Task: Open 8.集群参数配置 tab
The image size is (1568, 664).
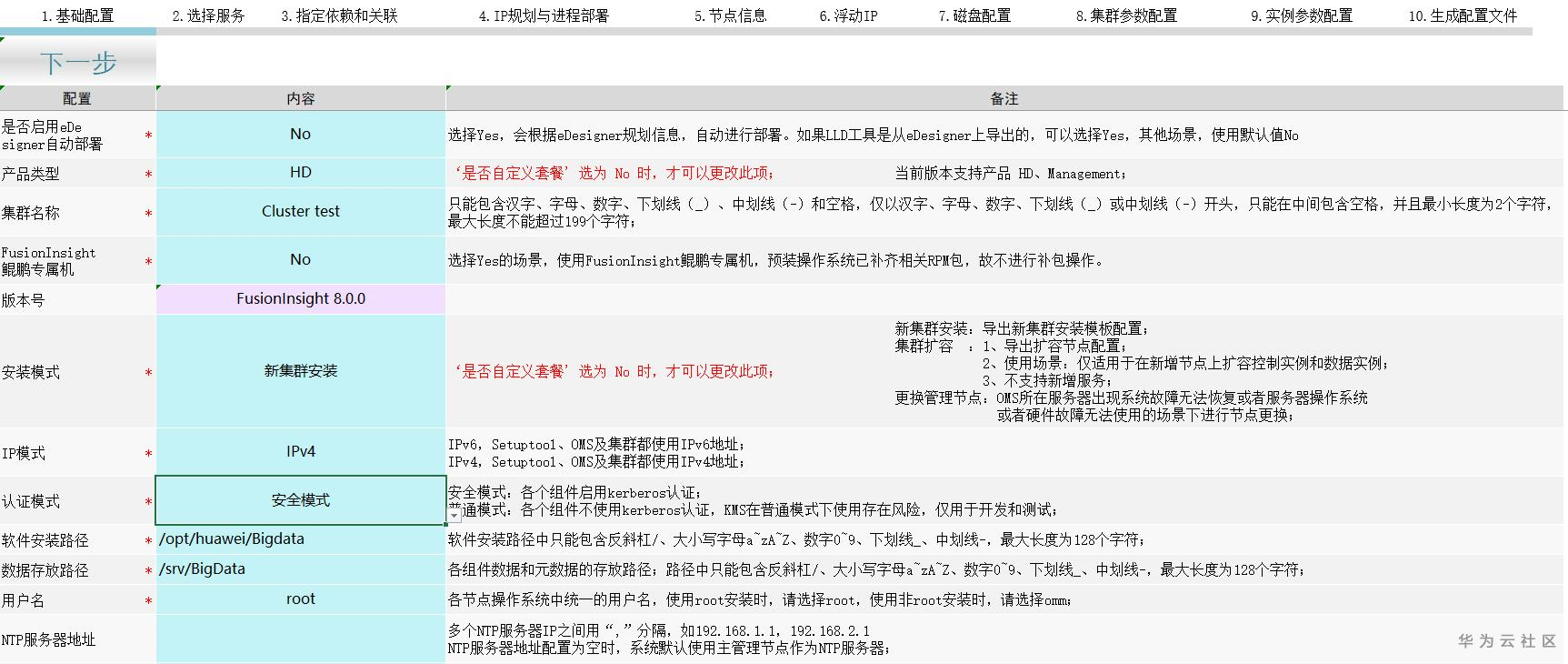Action: pos(1126,15)
